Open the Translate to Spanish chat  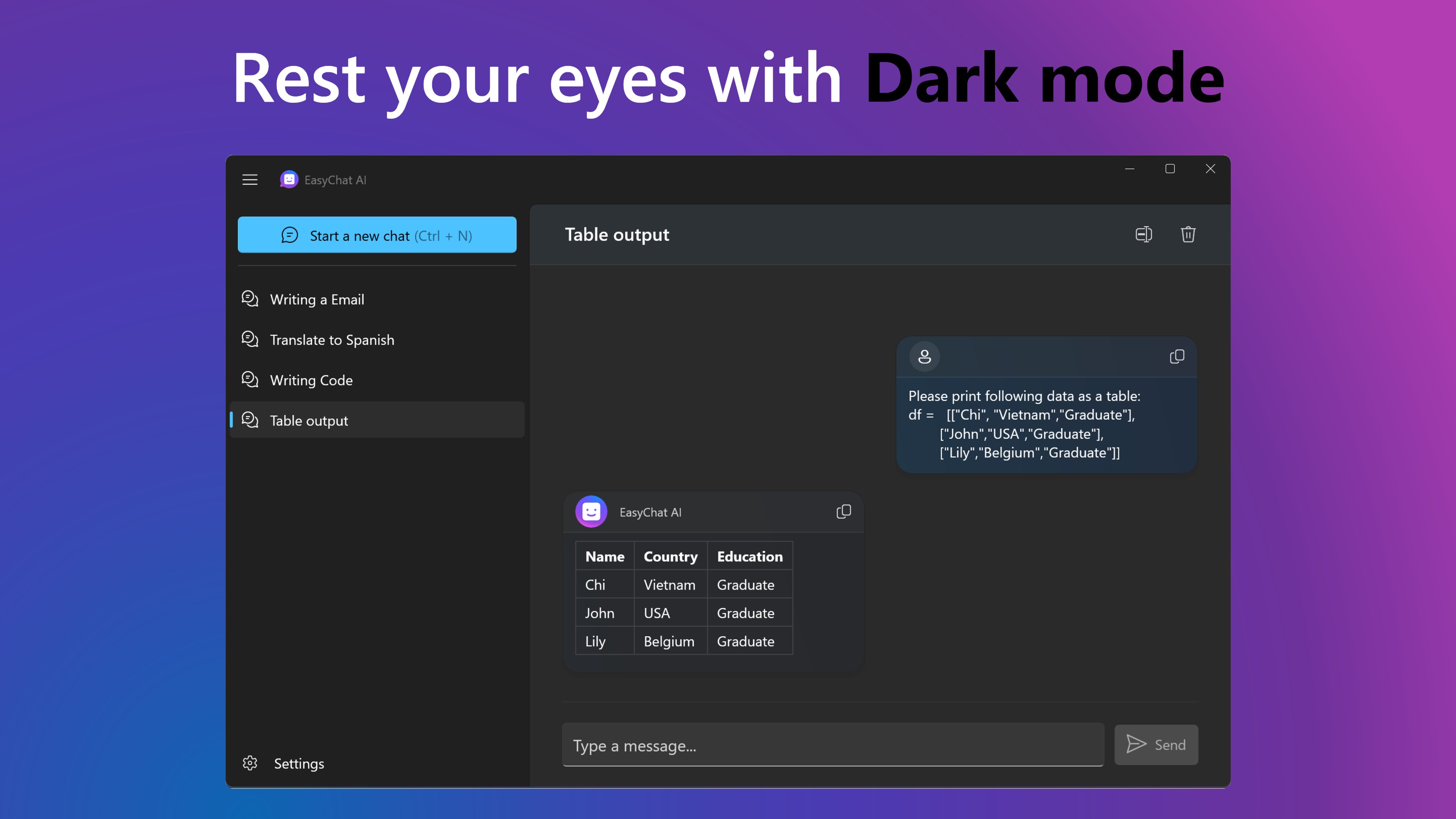(x=332, y=340)
